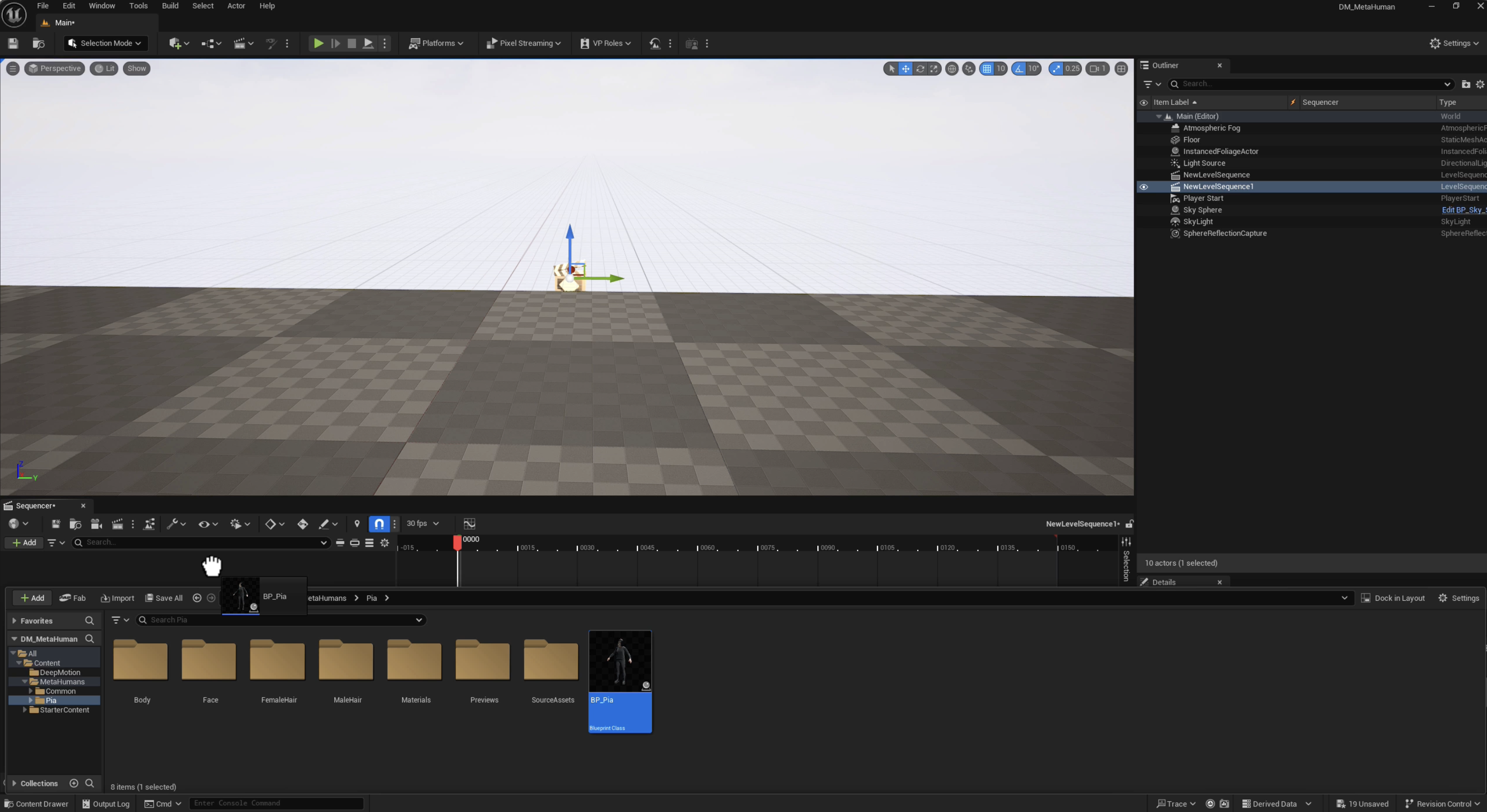Click the Sequencer render movie clapper icon
The image size is (1487, 812).
click(117, 523)
